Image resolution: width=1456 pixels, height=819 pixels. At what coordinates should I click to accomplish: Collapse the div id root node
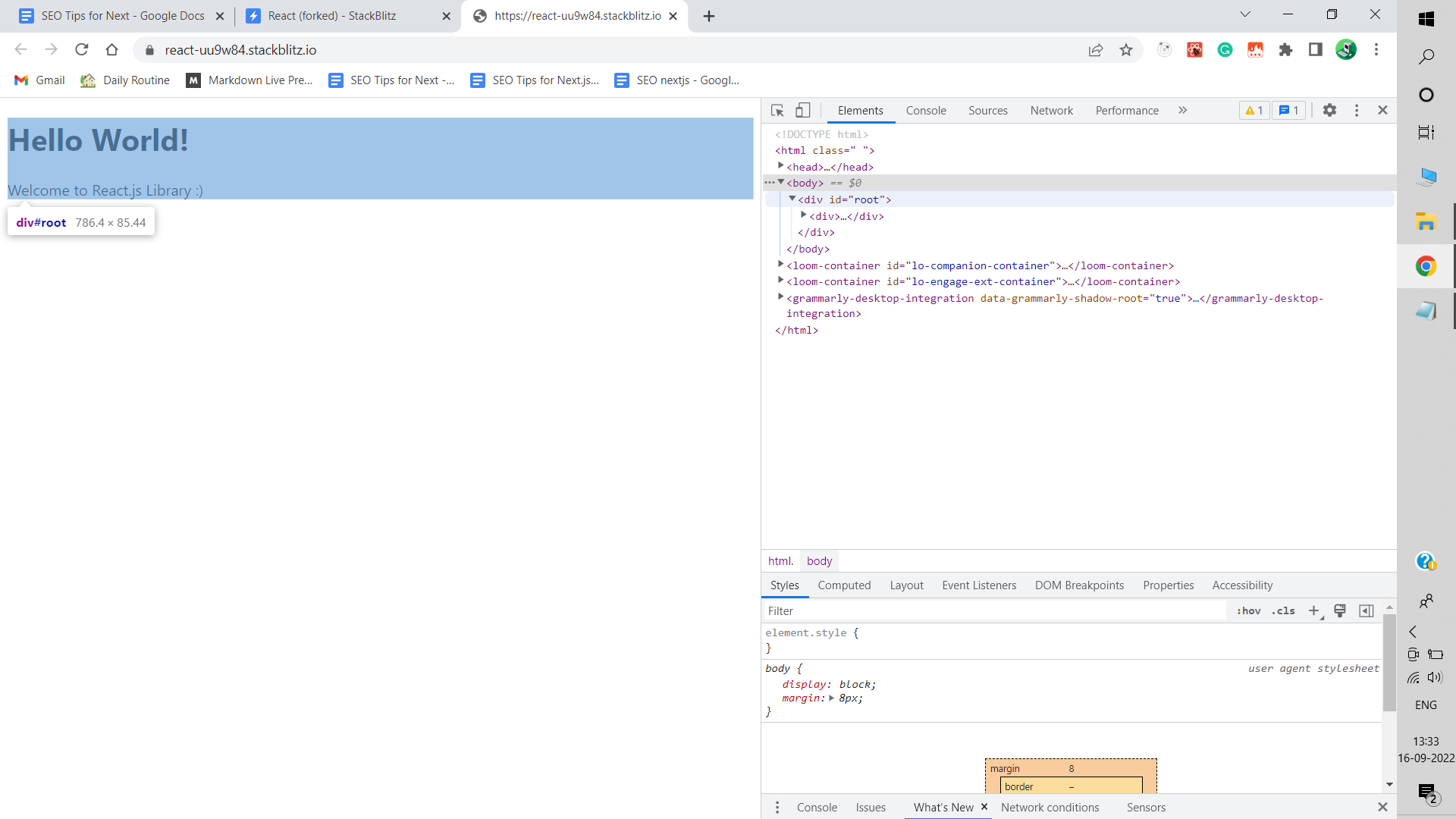(x=792, y=199)
